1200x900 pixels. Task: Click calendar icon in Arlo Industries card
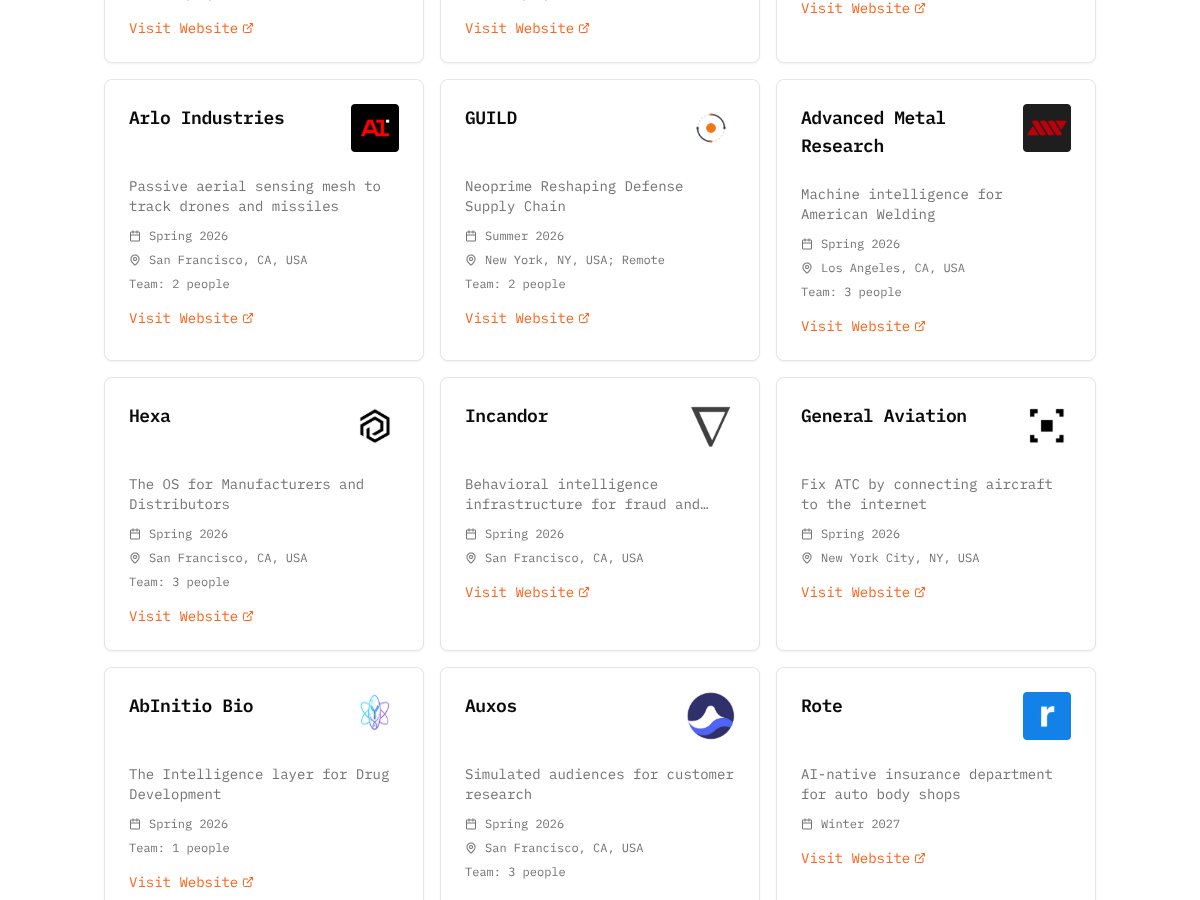point(135,236)
